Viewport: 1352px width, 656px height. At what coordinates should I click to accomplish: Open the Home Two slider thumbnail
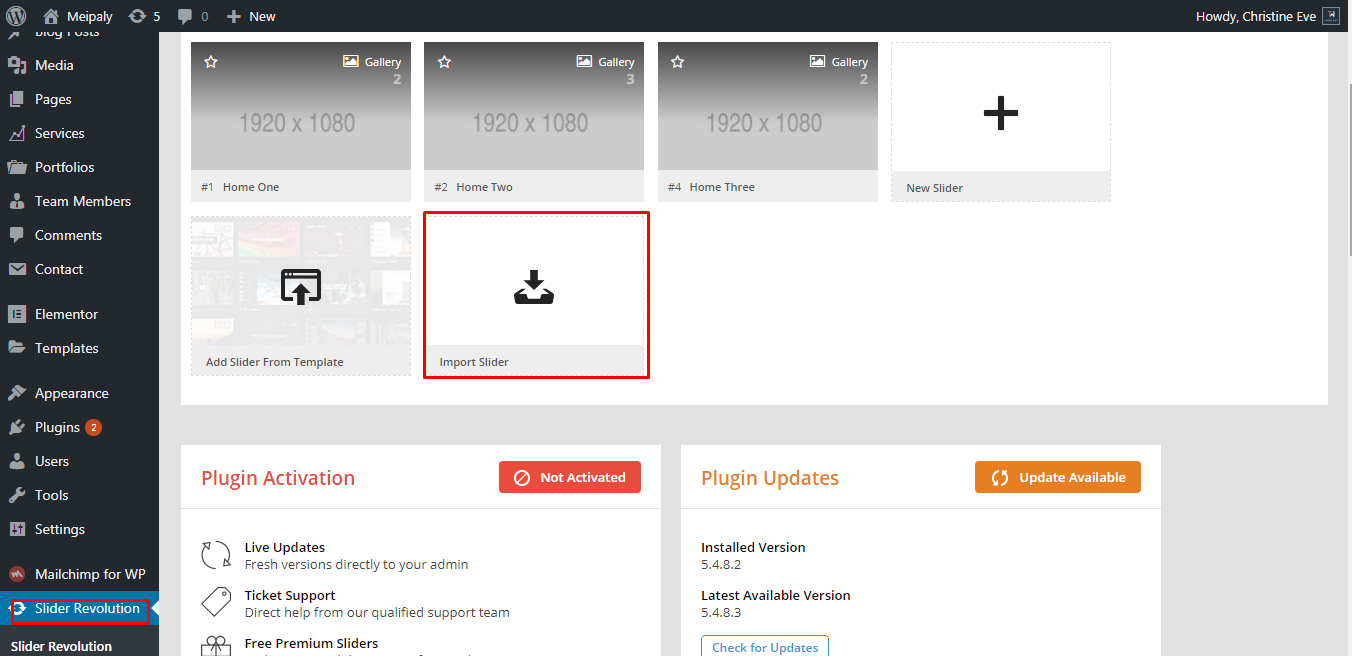pos(534,106)
